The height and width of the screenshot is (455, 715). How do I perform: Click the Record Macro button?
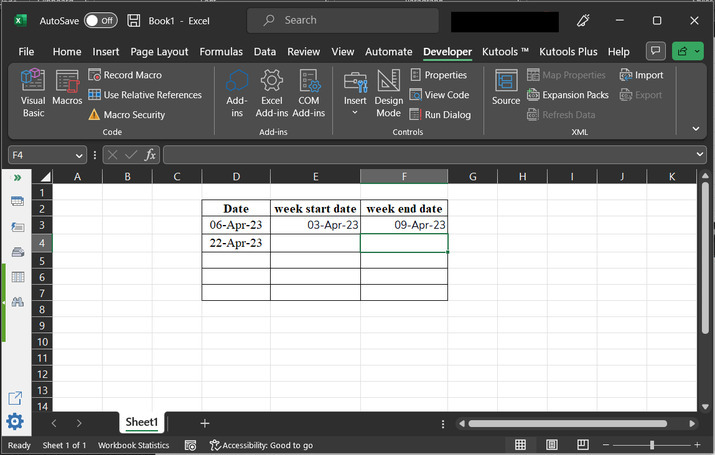tap(125, 75)
